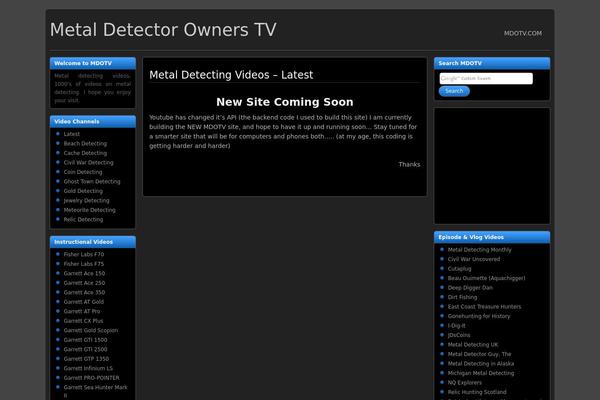Open Civil War Uncovered episodes
Viewport: 600px width, 400px height.
tap(474, 260)
